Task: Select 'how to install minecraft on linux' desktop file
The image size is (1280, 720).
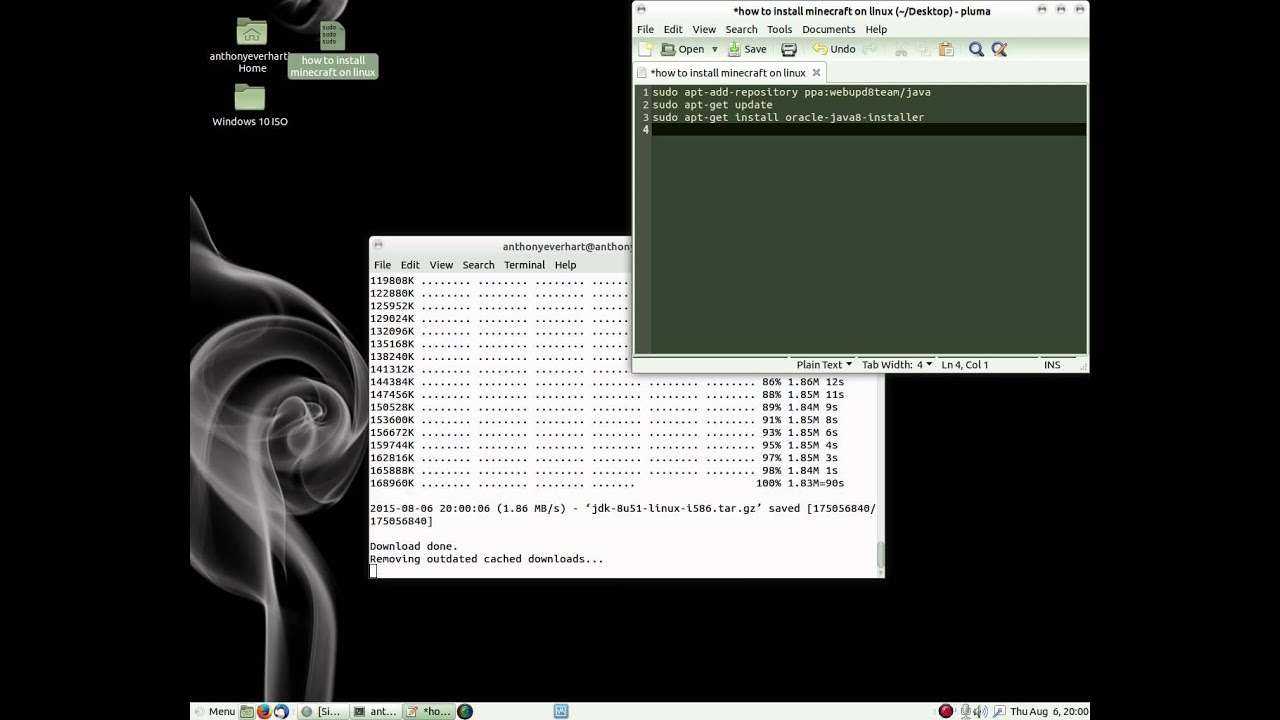Action: 333,50
